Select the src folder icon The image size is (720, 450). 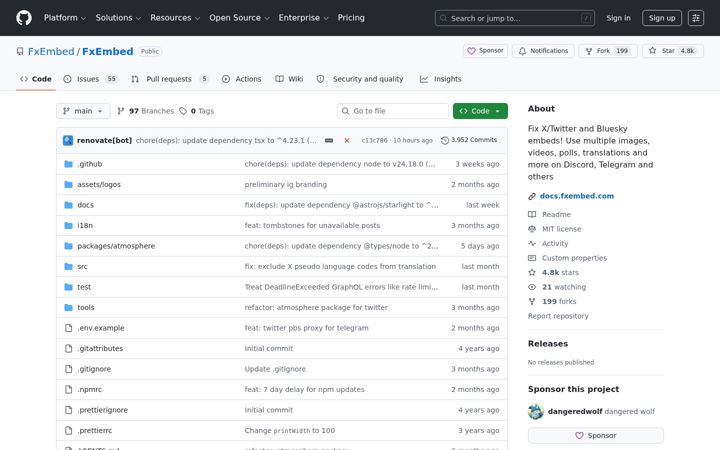click(68, 266)
